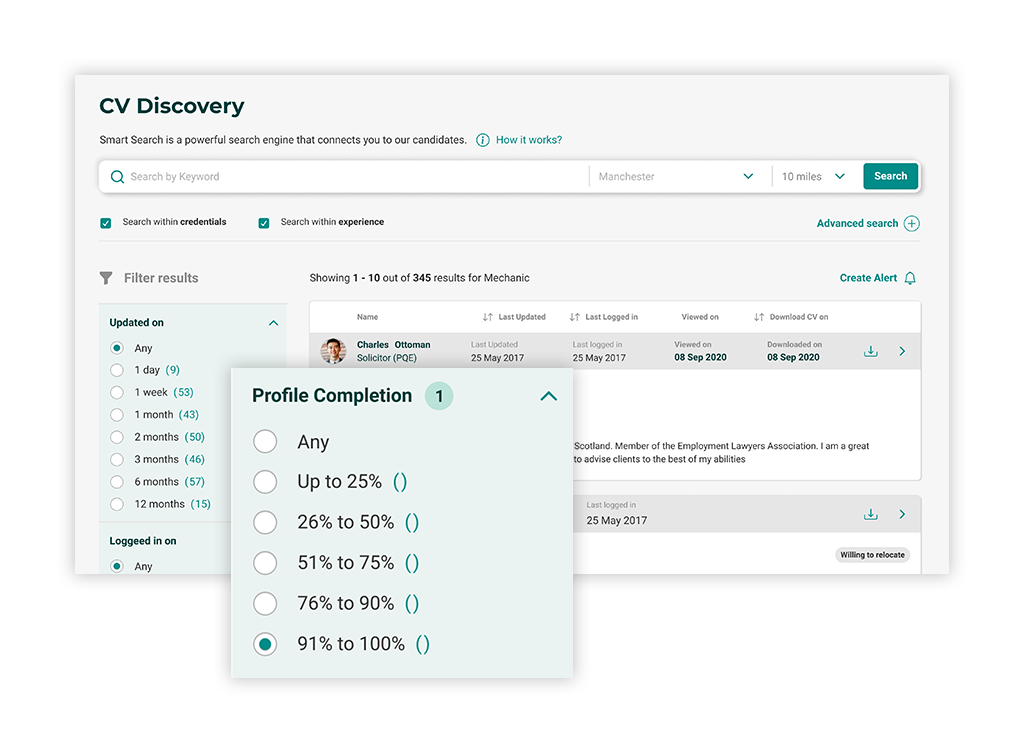
Task: Collapse the Updated on filter section
Action: point(274,323)
